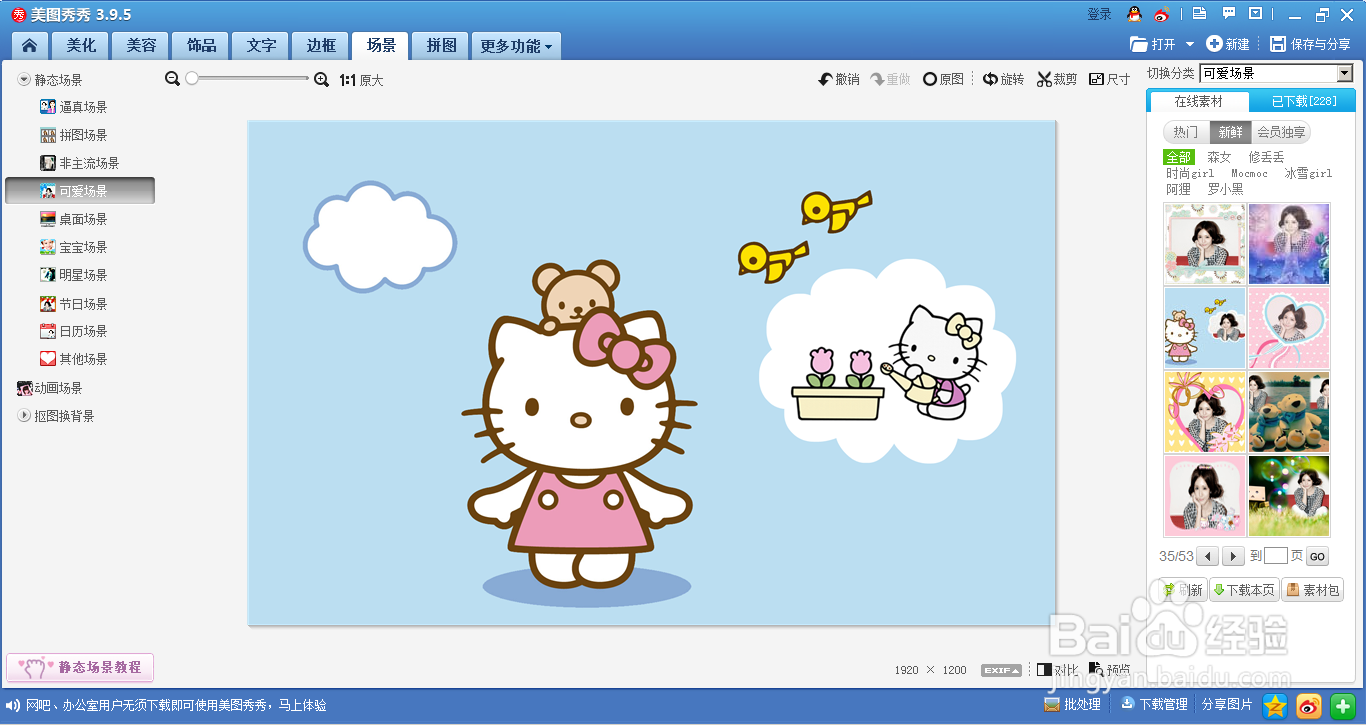1366x725 pixels.
Task: Open 静态场景教程 tutorial button
Action: pos(80,667)
